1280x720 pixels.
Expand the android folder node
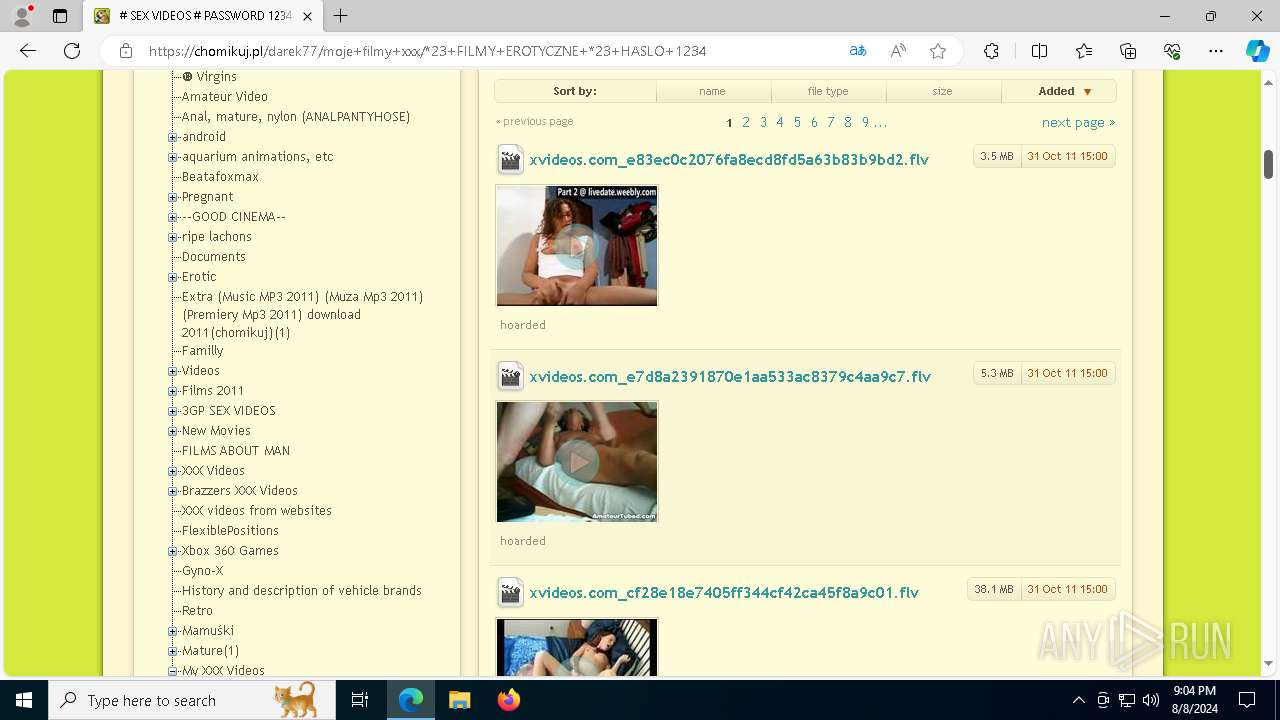(x=172, y=137)
